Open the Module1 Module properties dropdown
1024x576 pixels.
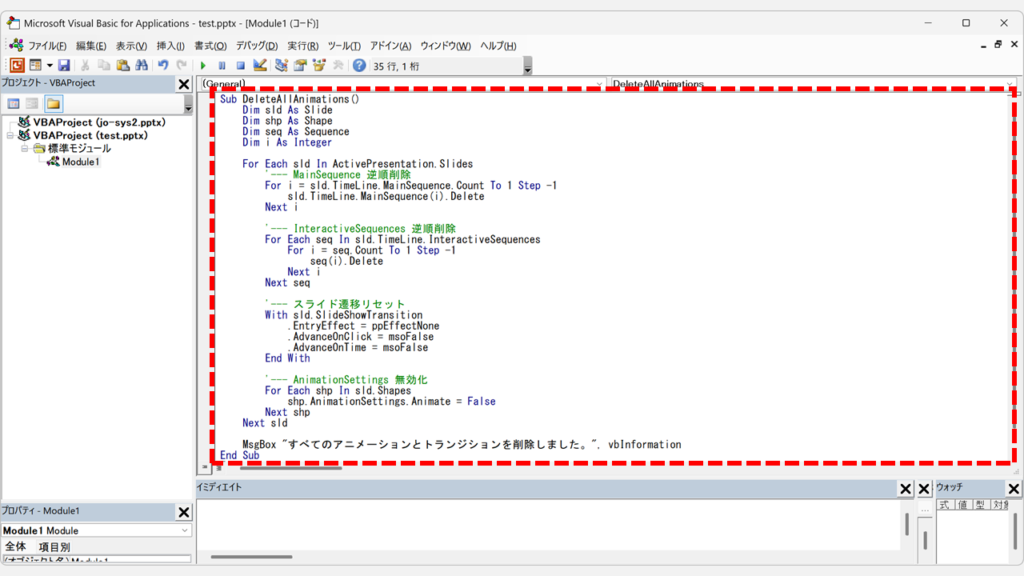(x=185, y=530)
